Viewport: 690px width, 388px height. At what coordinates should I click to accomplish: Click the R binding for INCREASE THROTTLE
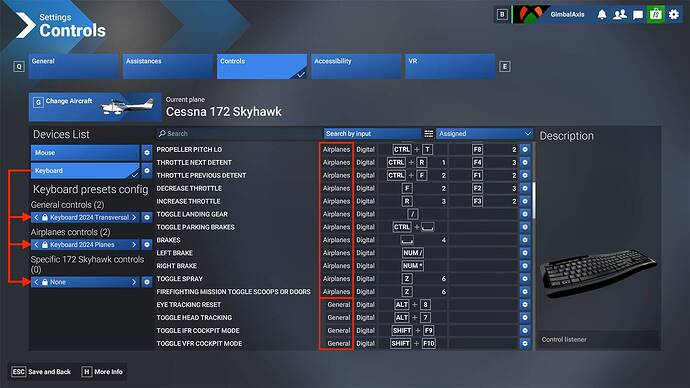coord(407,201)
